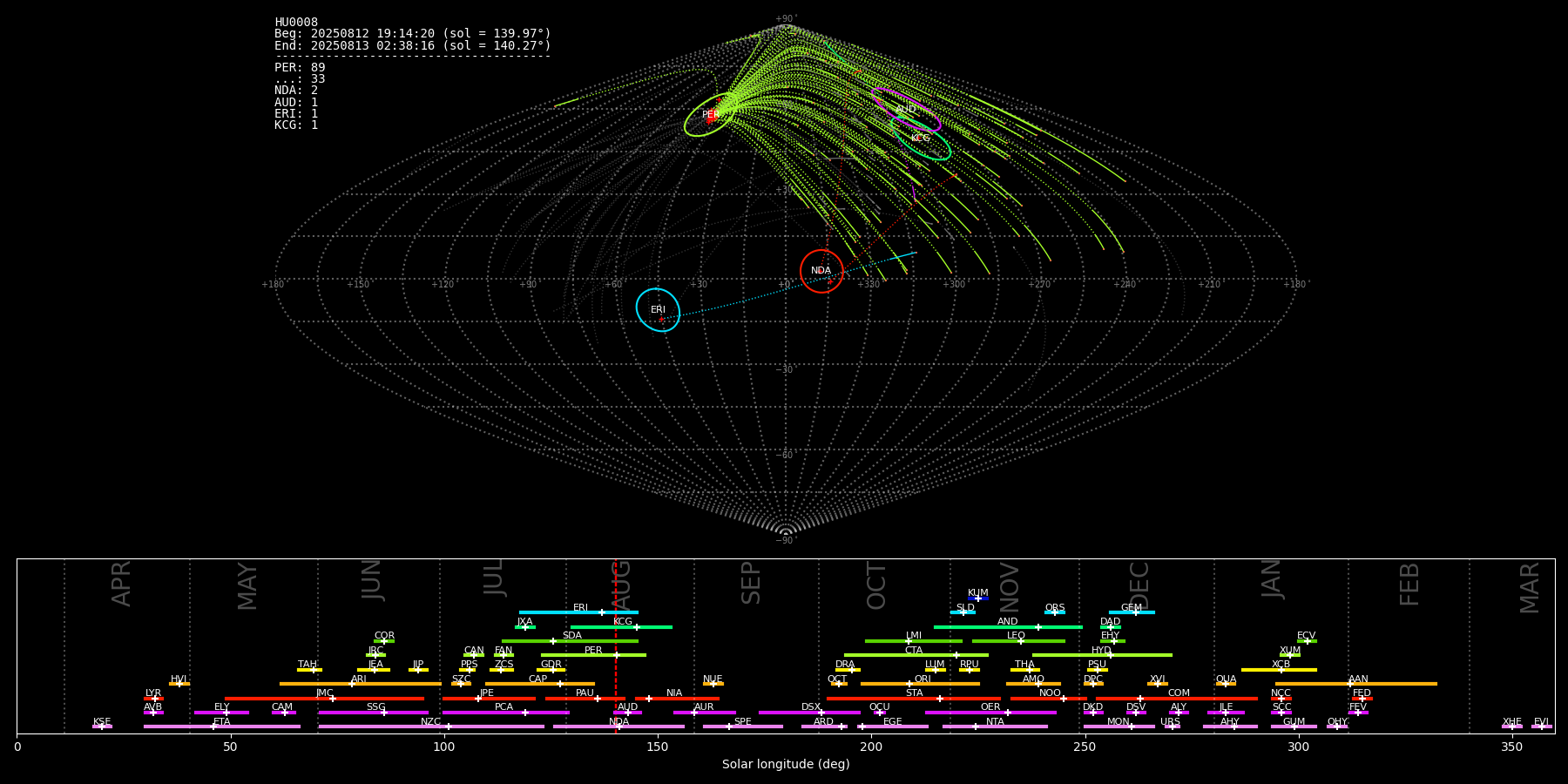The height and width of the screenshot is (784, 1568).
Task: Click the 'AUD: 1' count entry
Action: coord(296,102)
